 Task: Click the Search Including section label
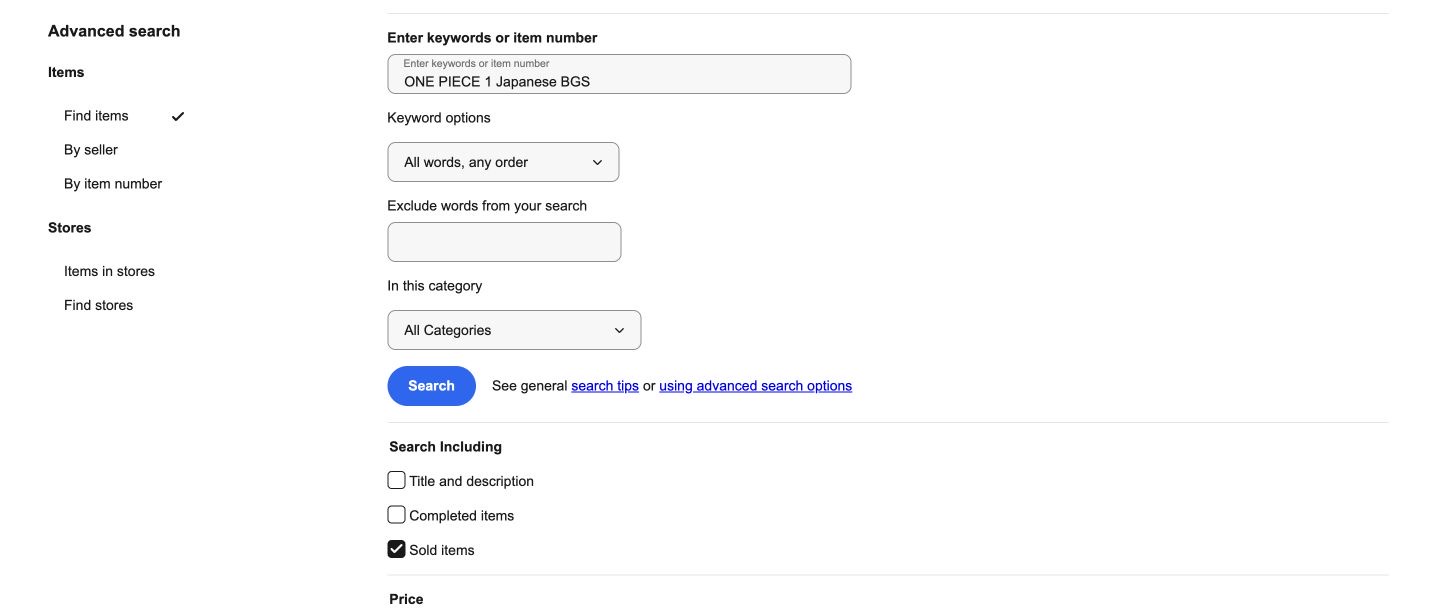pyautogui.click(x=445, y=447)
